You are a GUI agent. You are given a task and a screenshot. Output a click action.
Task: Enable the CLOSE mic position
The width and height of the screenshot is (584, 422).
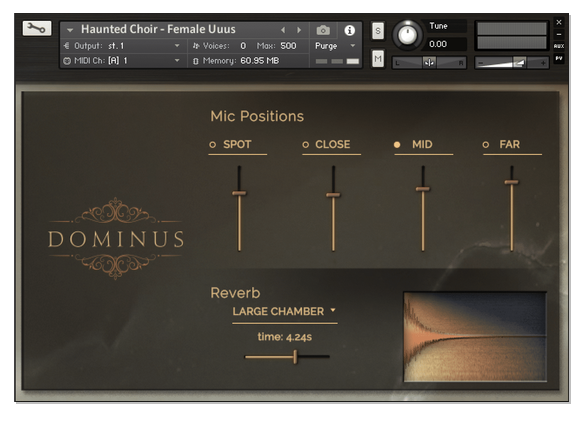[x=305, y=145]
